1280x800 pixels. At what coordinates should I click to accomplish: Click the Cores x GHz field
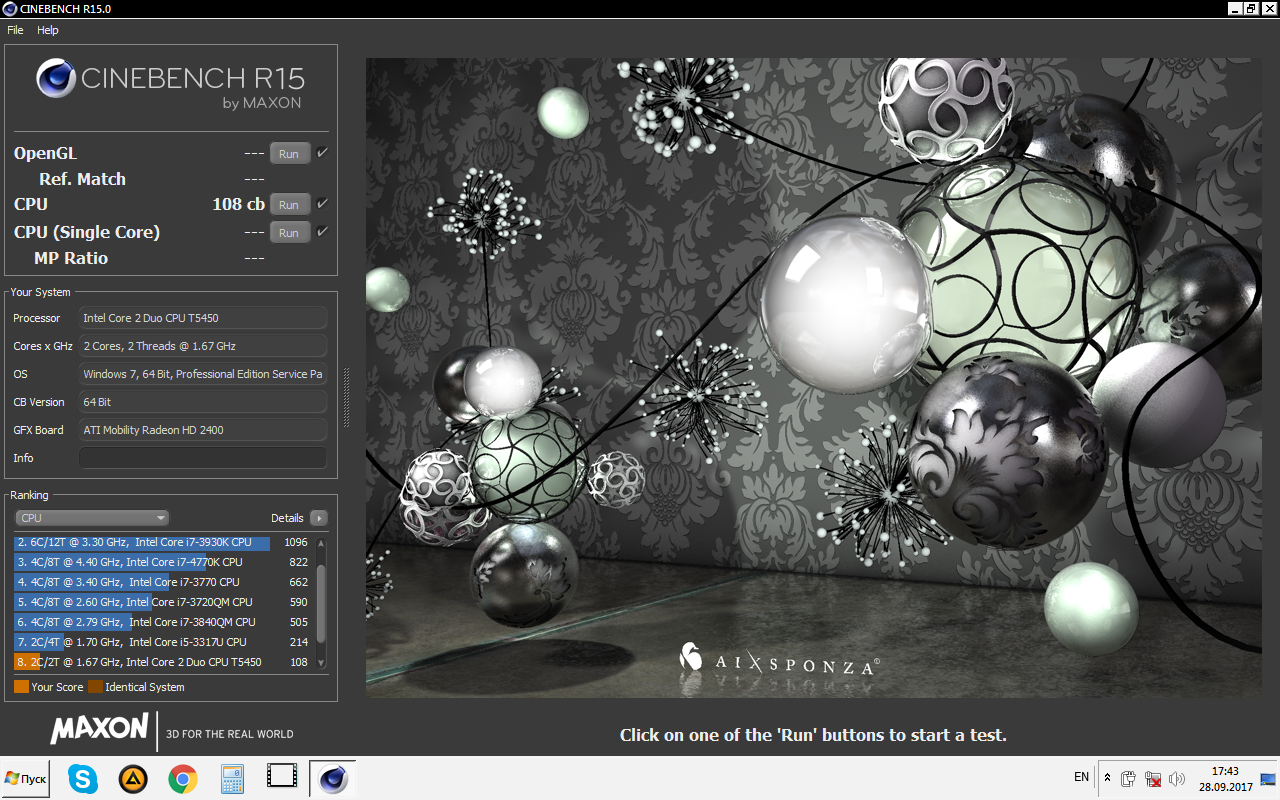coord(203,346)
